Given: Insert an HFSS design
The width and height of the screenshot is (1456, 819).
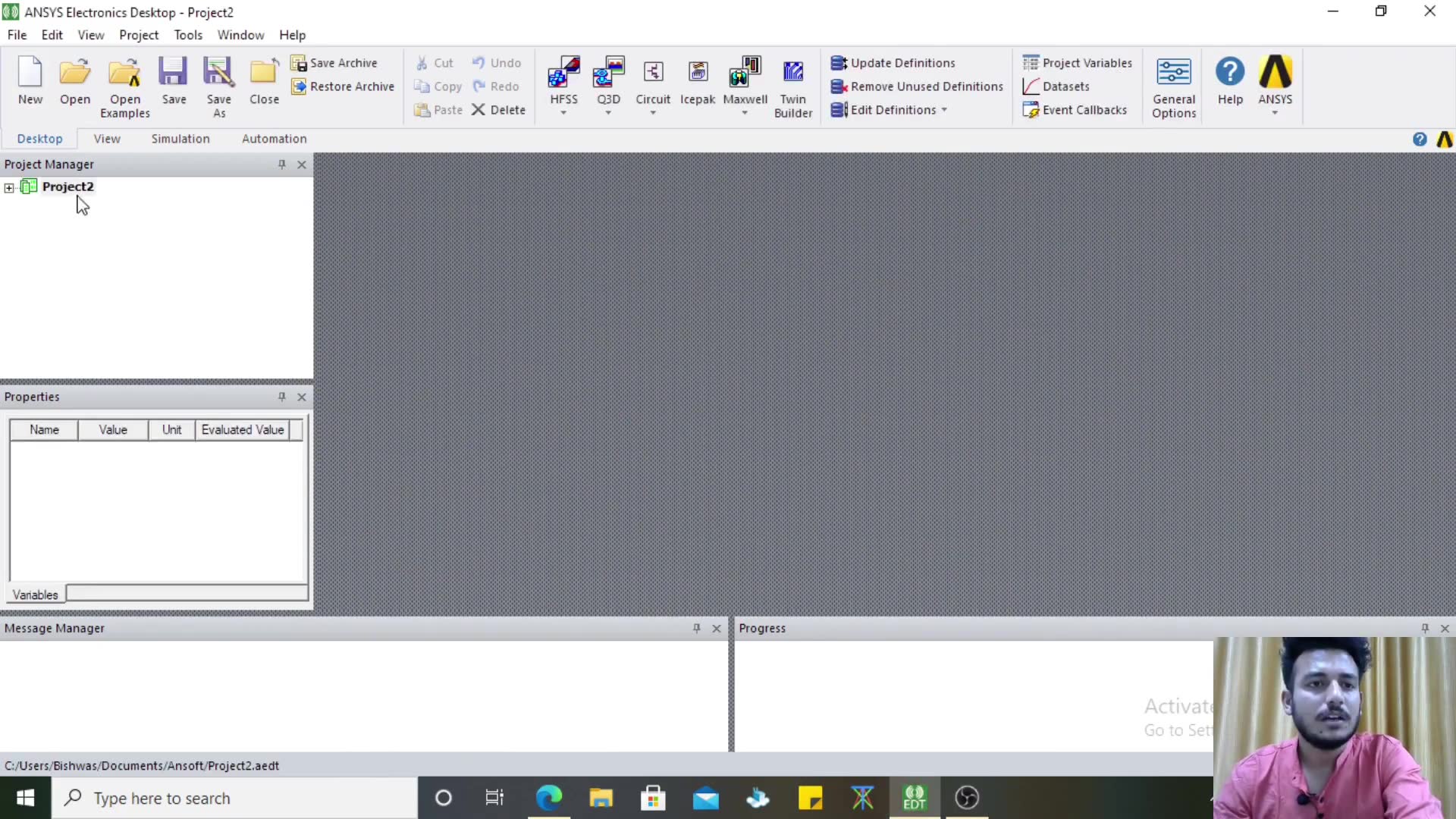Looking at the screenshot, I should point(563,74).
